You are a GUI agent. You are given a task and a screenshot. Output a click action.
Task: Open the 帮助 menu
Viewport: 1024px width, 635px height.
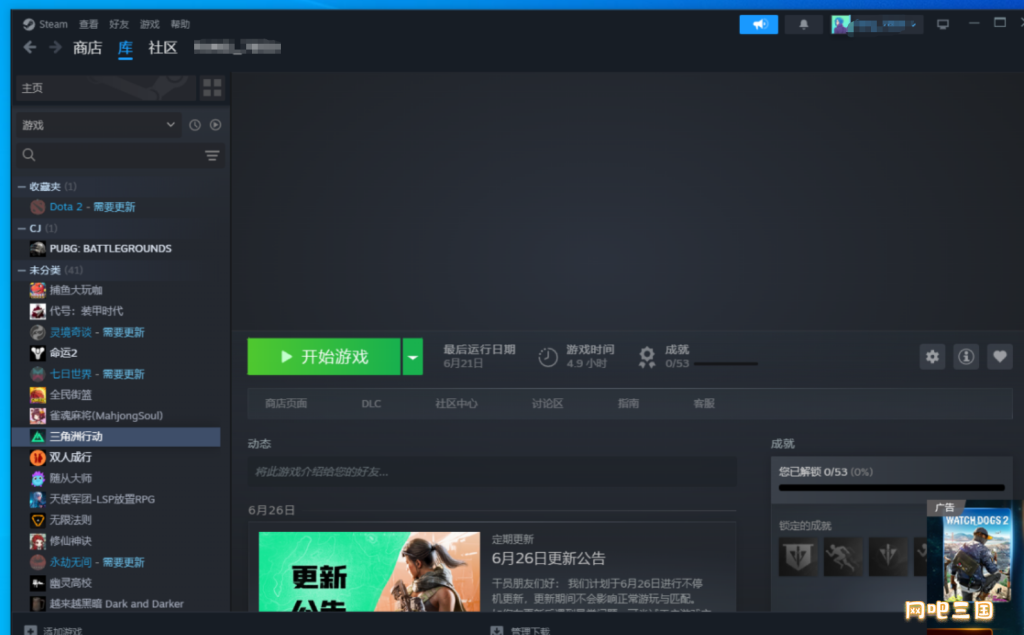180,24
